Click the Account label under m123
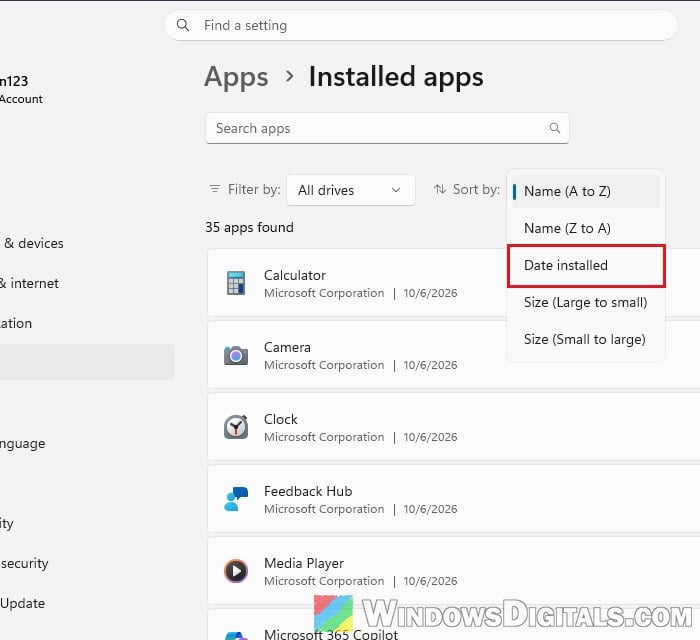 point(21,99)
